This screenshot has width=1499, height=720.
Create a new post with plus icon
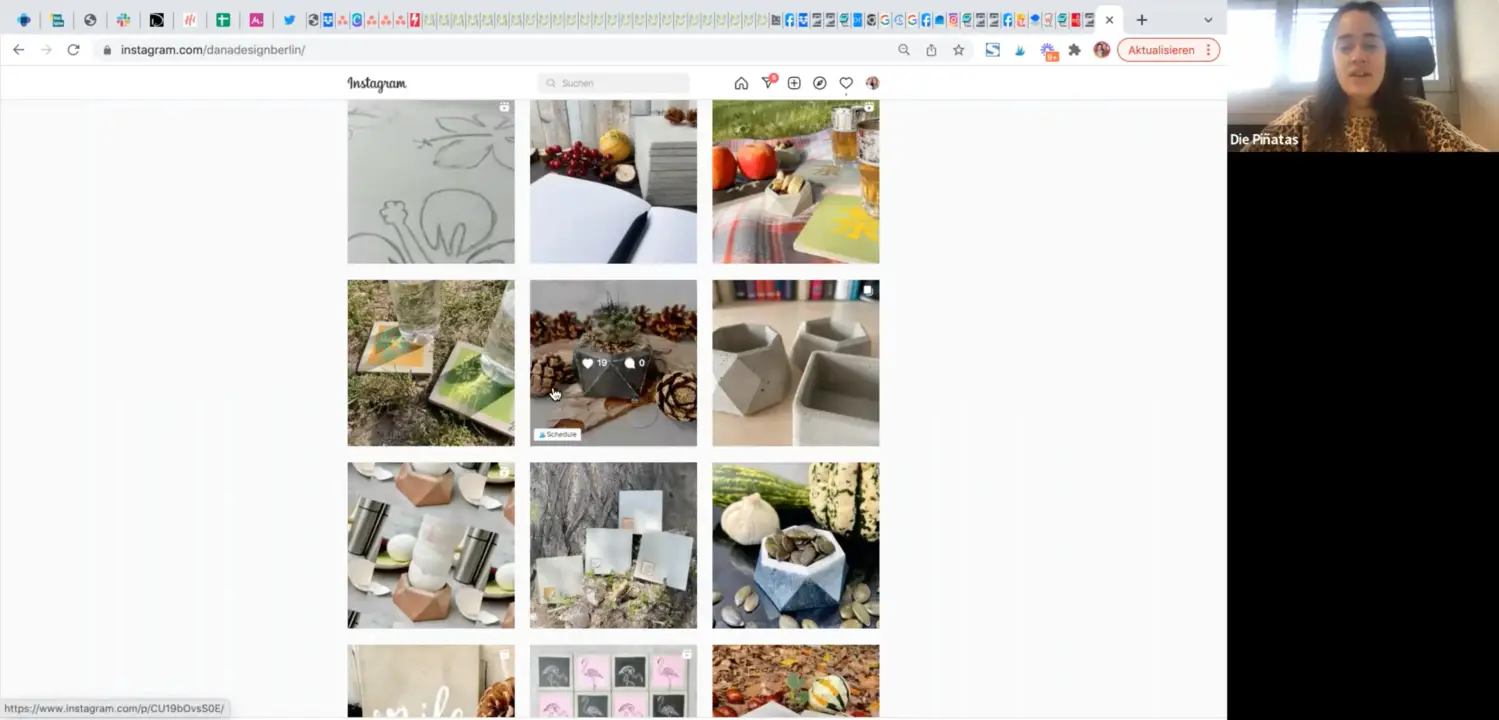point(794,83)
